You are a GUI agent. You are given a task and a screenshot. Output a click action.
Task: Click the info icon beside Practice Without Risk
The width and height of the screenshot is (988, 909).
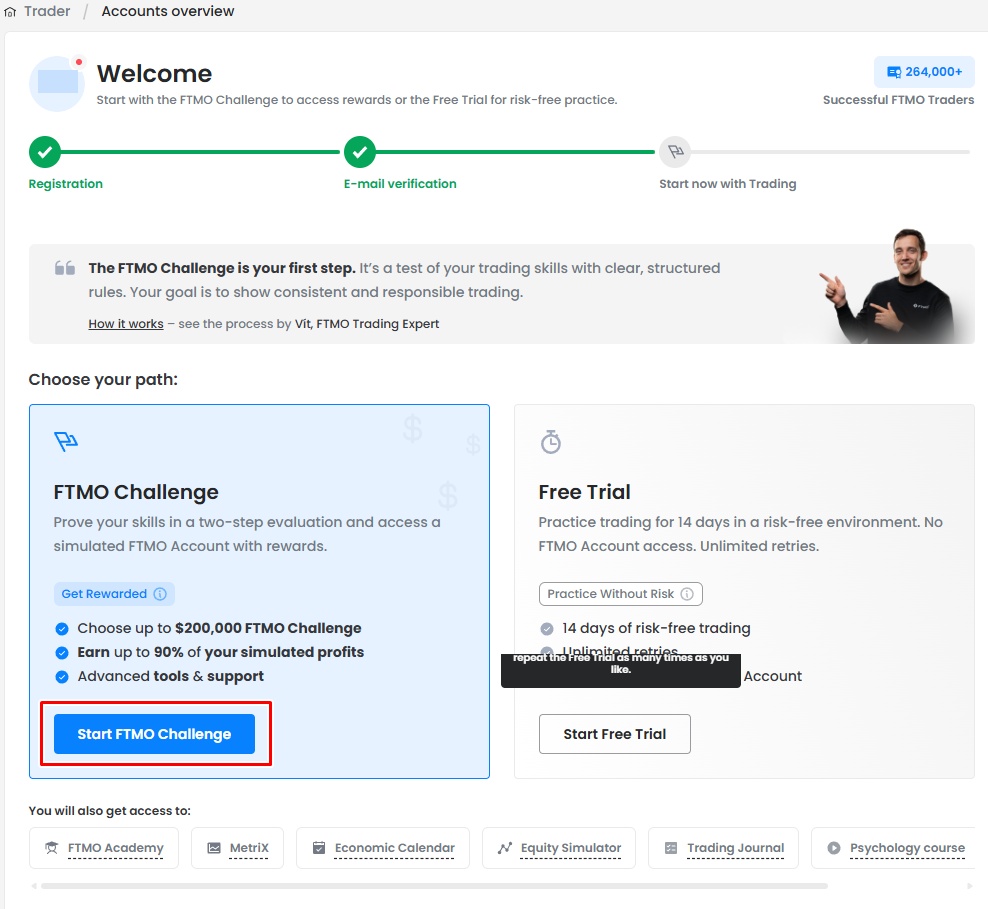click(687, 594)
